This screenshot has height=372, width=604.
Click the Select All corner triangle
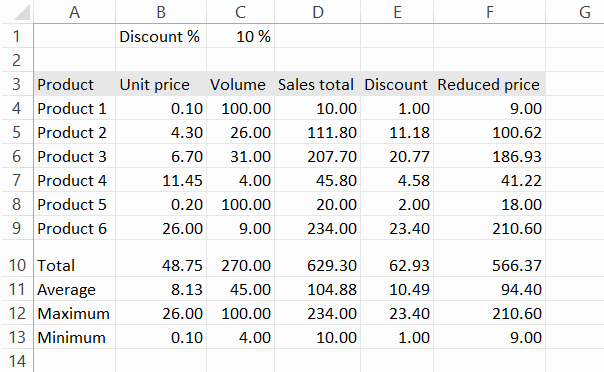tap(22, 12)
